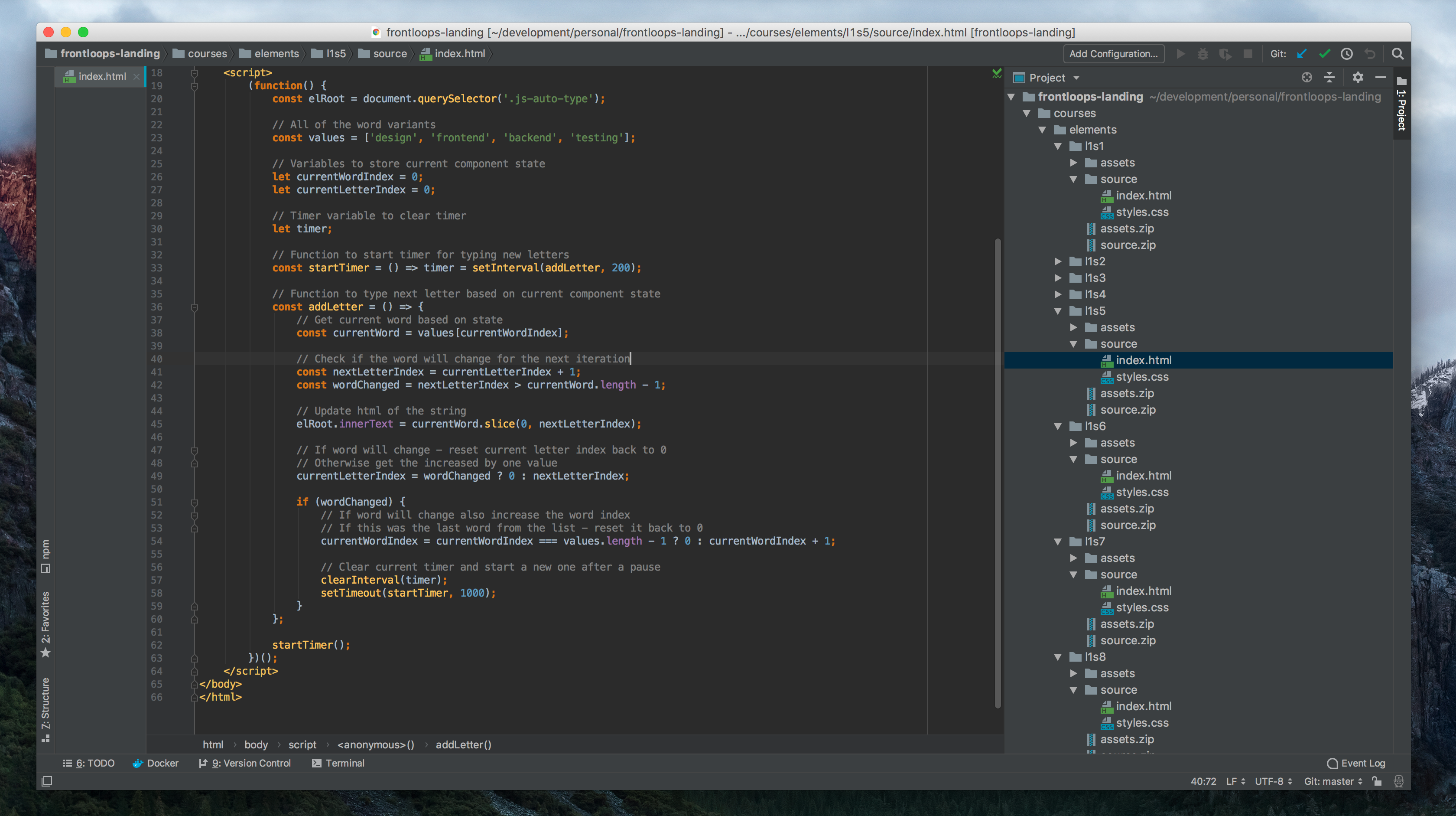Image resolution: width=1456 pixels, height=816 pixels.
Task: Toggle tool window bars with the bottom-left icon
Action: pos(47,781)
